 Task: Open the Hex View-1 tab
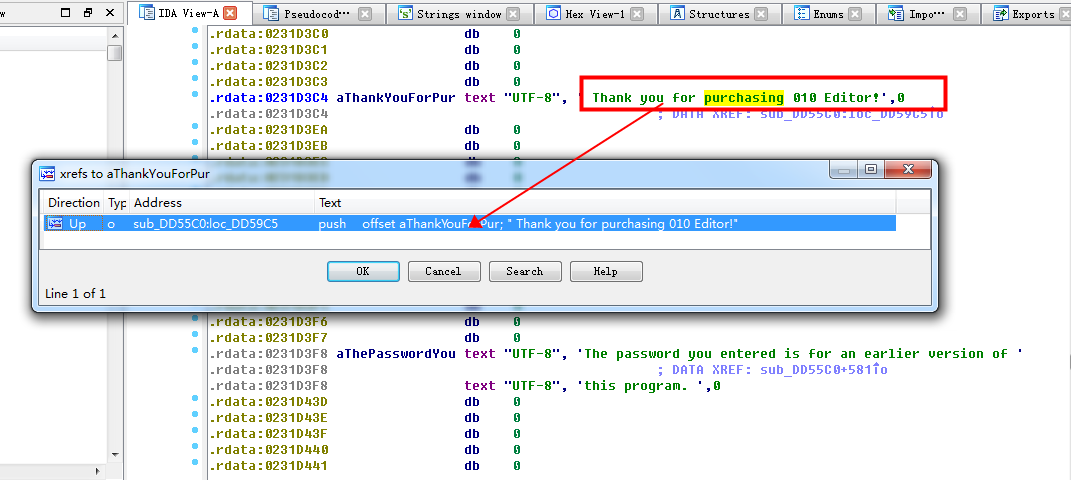(594, 13)
